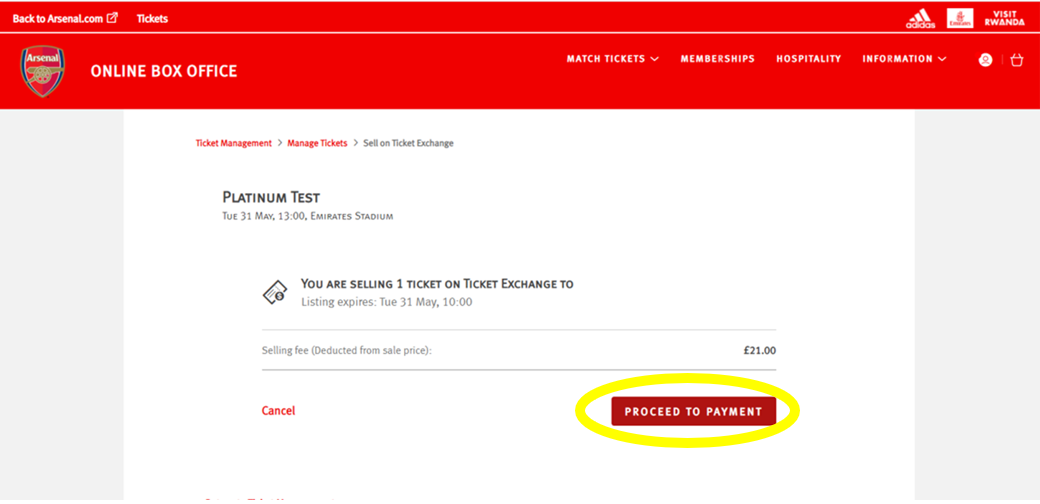Click the external link icon beside Back to Arsenal.com
This screenshot has width=1040, height=504.
[x=112, y=18]
